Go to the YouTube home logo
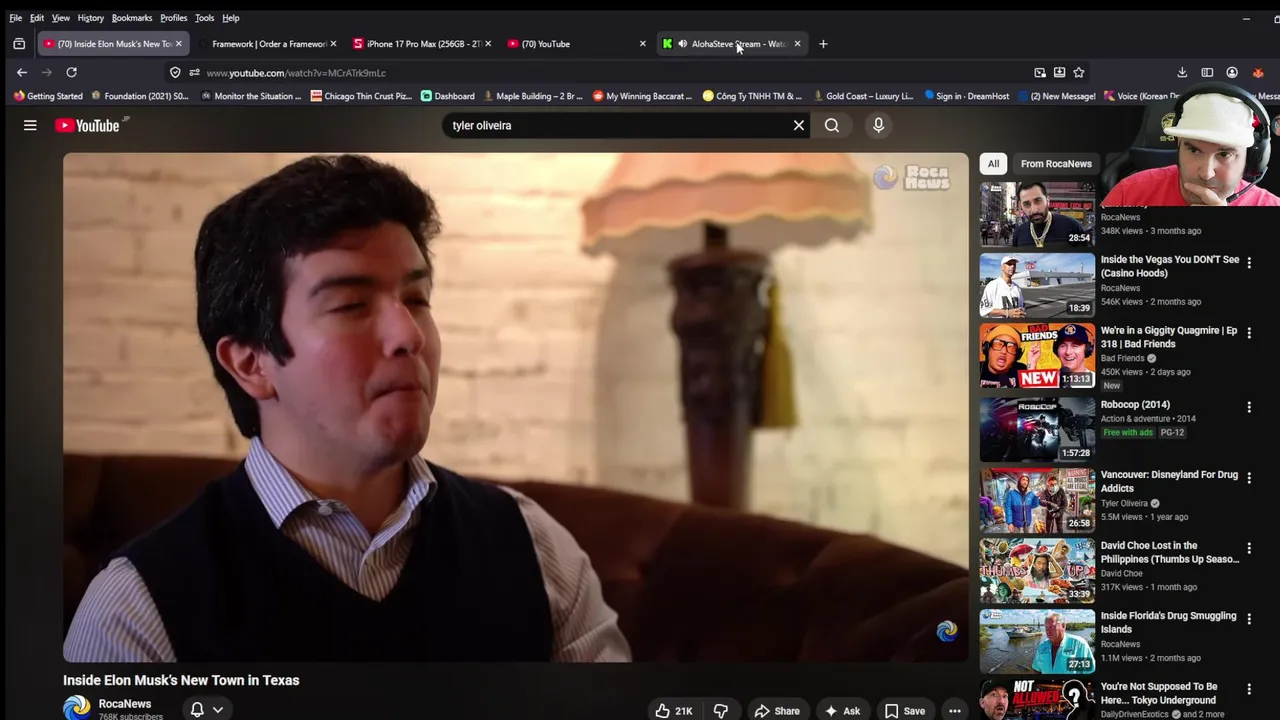 pyautogui.click(x=87, y=125)
